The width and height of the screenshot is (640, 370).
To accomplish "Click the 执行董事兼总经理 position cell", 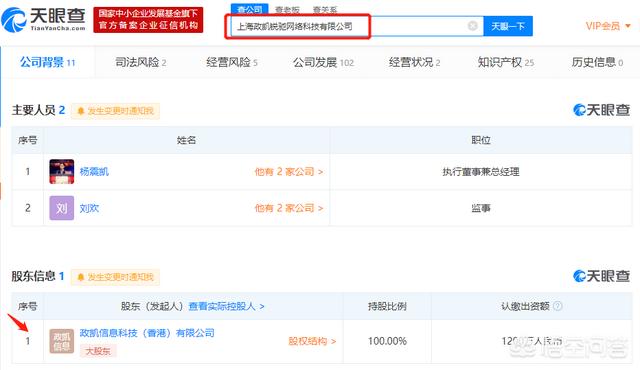I will pos(481,172).
